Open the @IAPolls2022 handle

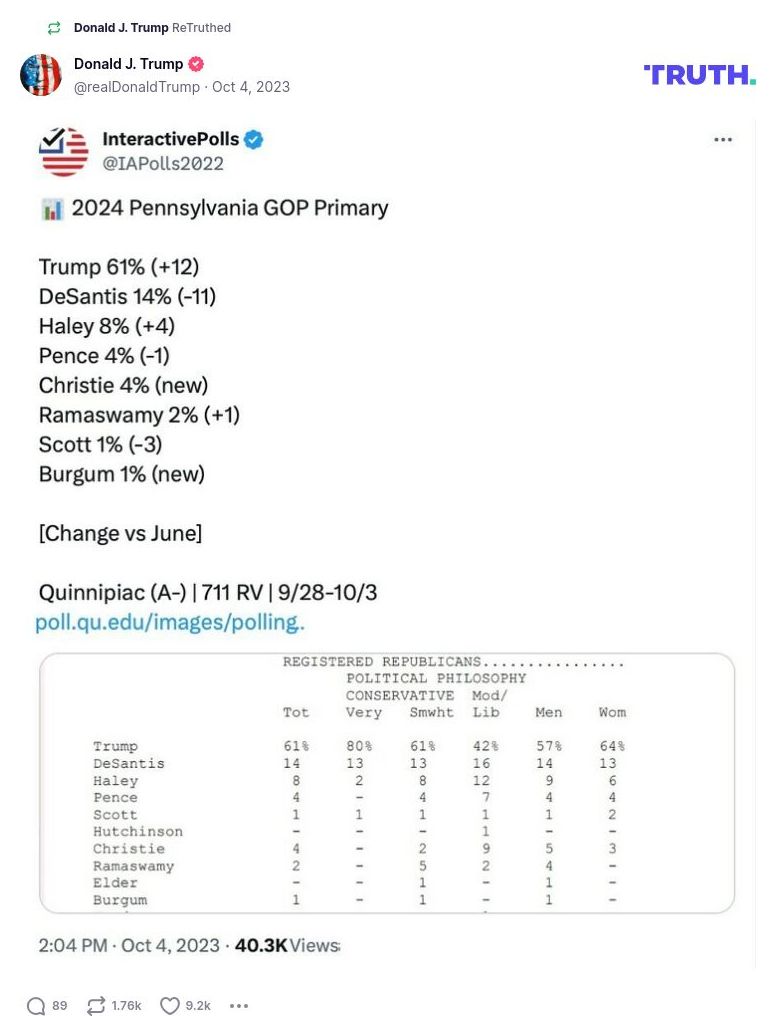[x=163, y=163]
